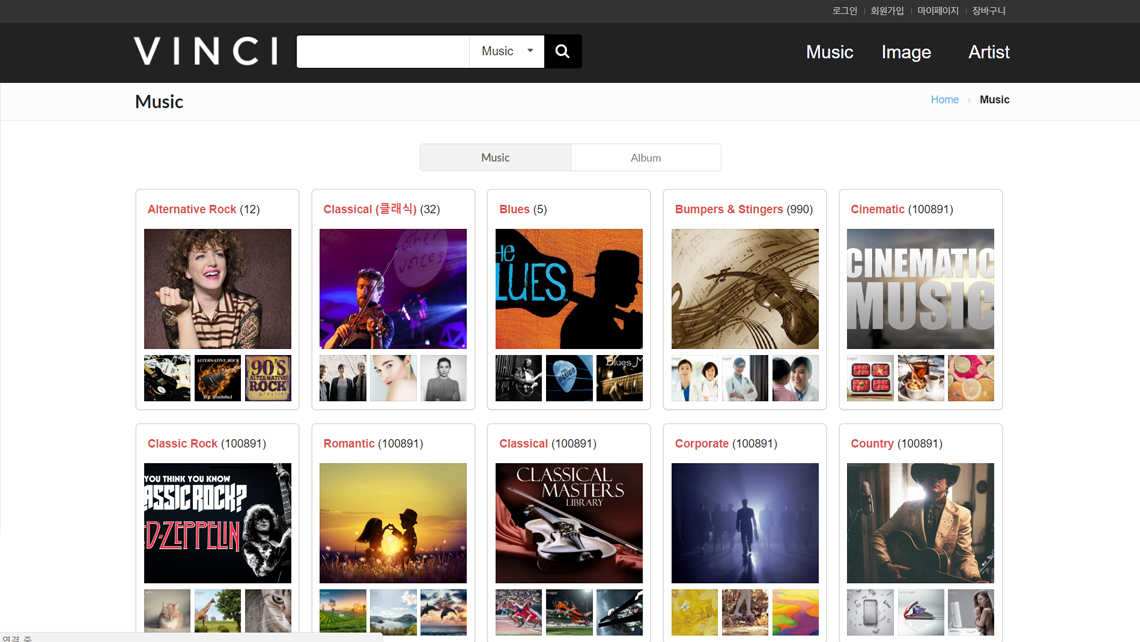Go to 장바구니 shopping cart
This screenshot has width=1140, height=642.
pos(989,11)
